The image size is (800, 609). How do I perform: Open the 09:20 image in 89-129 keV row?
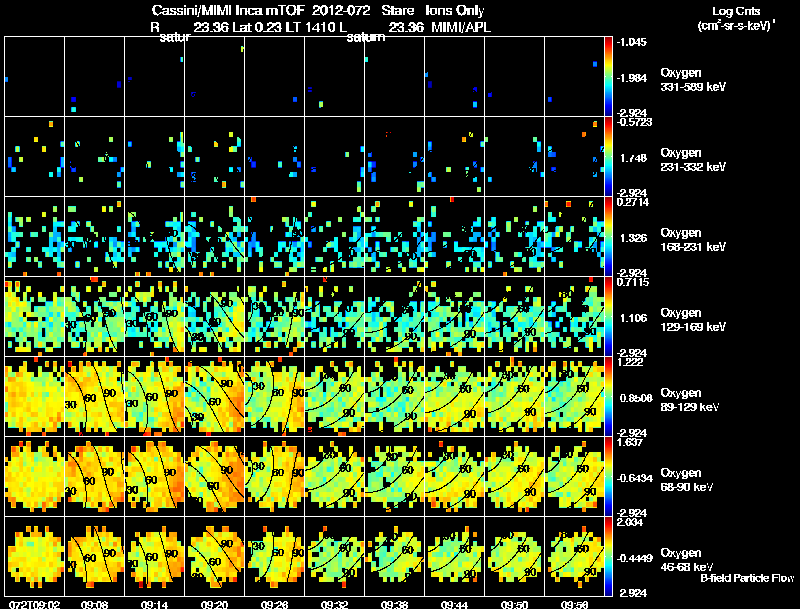[x=214, y=396]
